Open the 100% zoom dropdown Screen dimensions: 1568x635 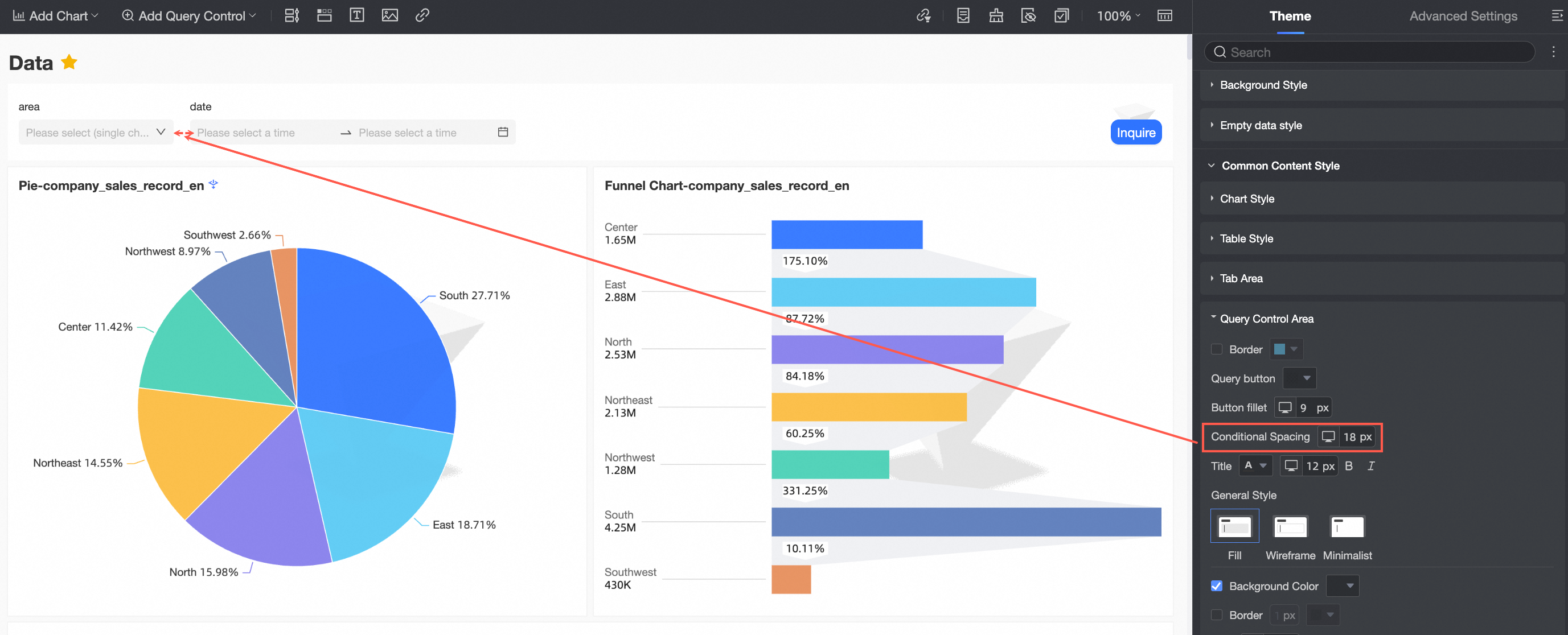click(x=1118, y=16)
